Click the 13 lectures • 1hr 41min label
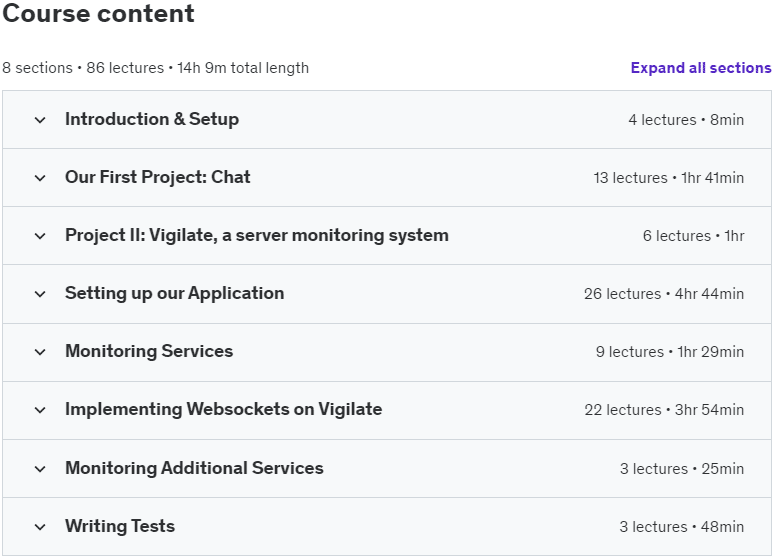775x558 pixels. click(x=668, y=177)
